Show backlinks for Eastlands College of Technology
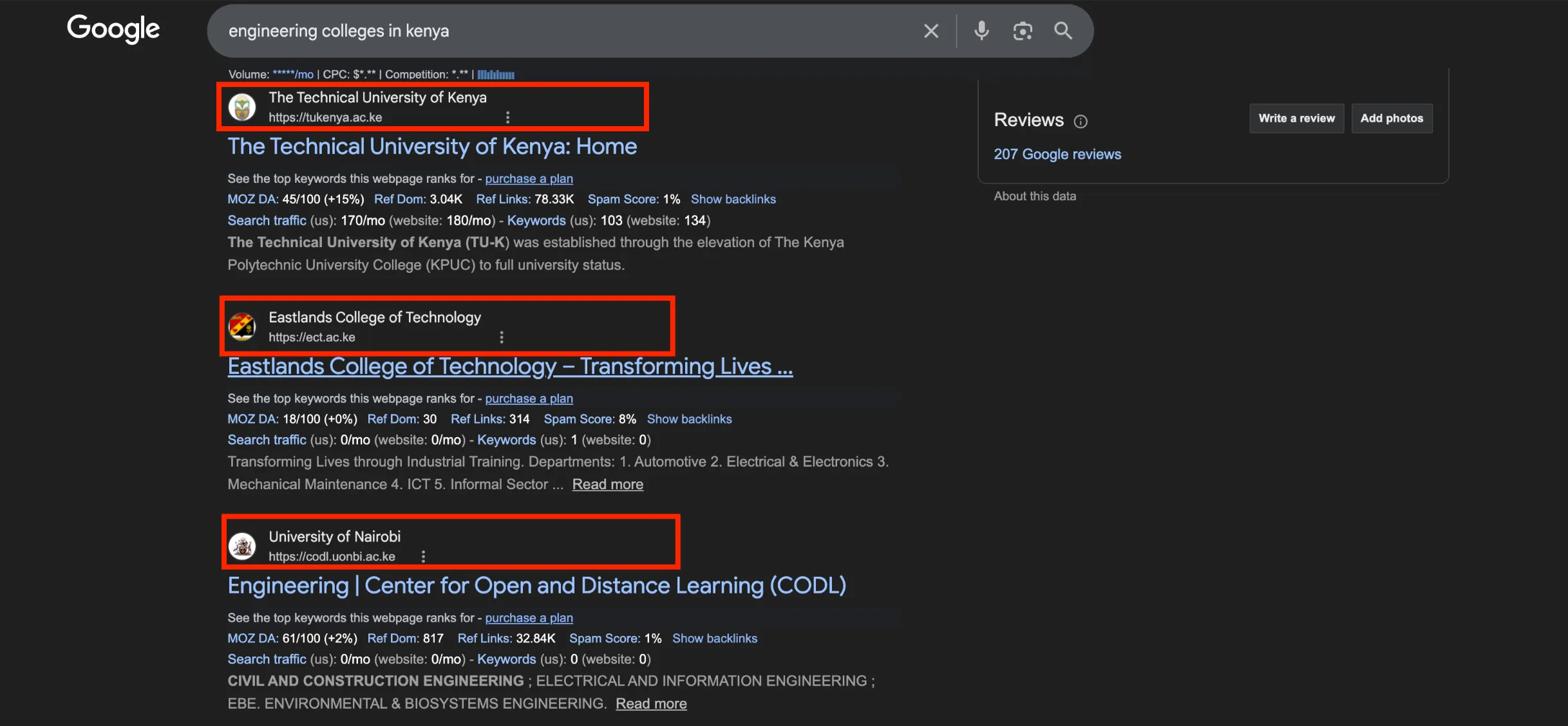Viewport: 1568px width, 726px height. 689,419
